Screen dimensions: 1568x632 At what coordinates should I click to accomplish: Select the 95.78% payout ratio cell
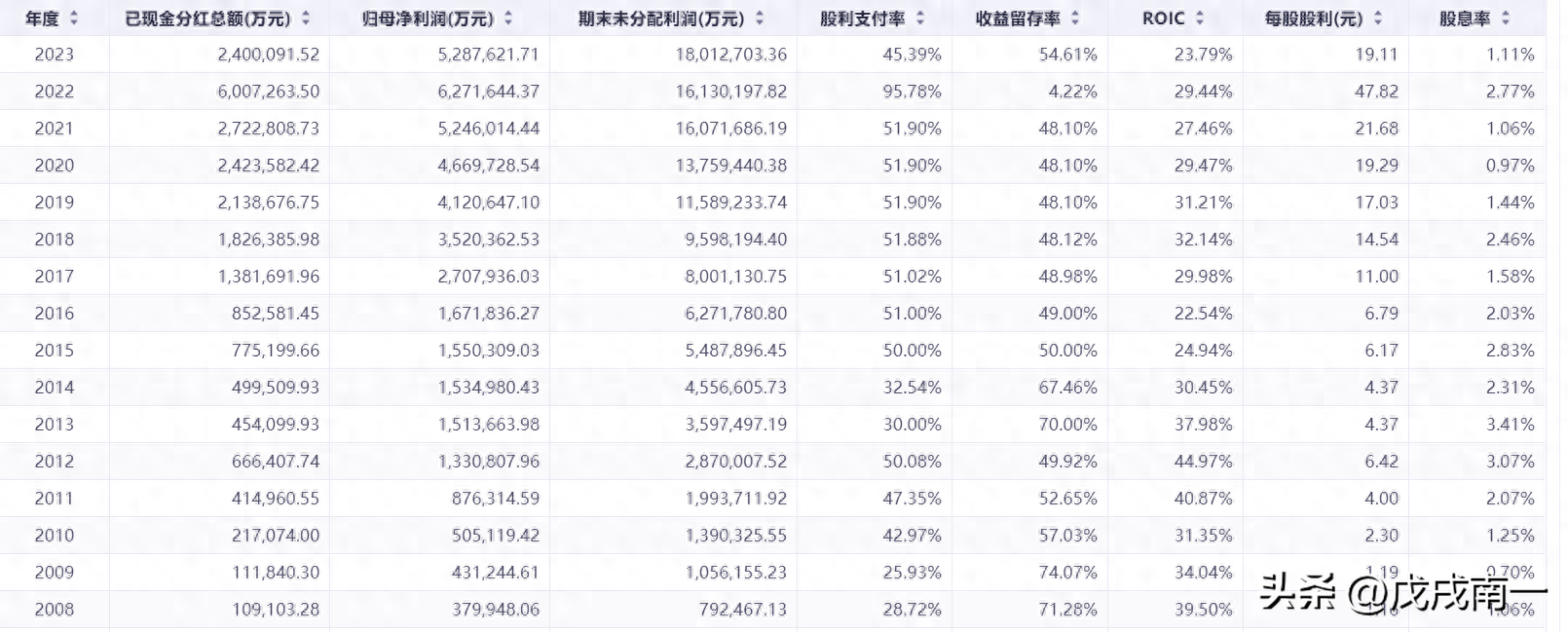912,92
